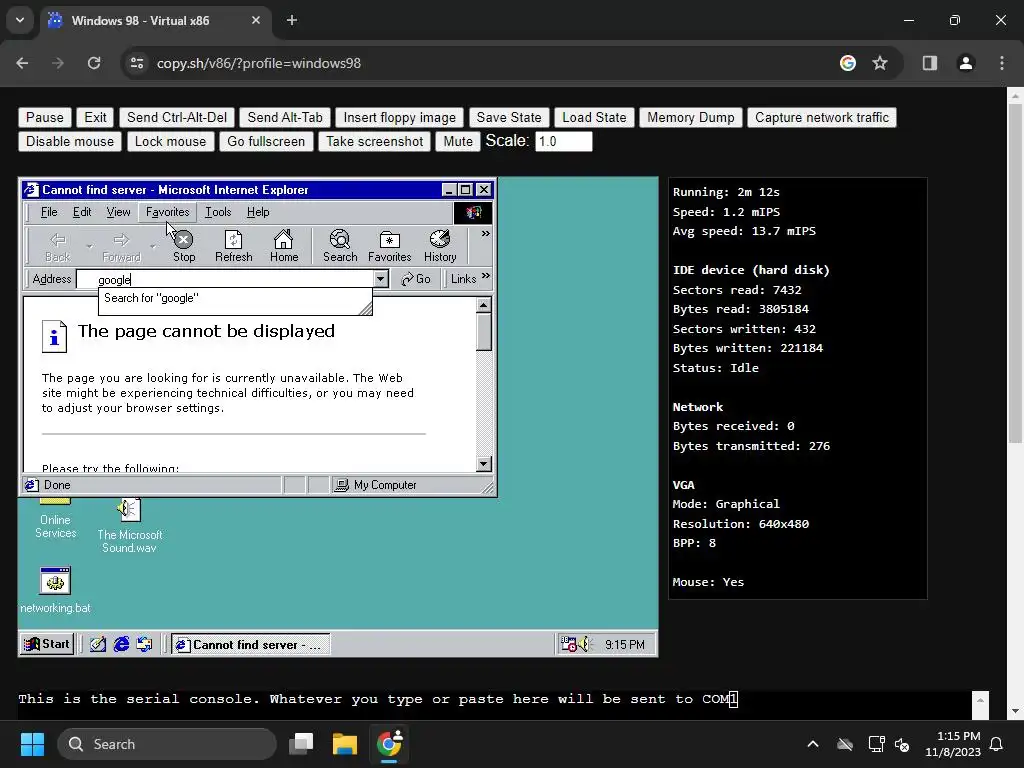
Task: Click the Windows 98 Start button
Action: pyautogui.click(x=47, y=645)
